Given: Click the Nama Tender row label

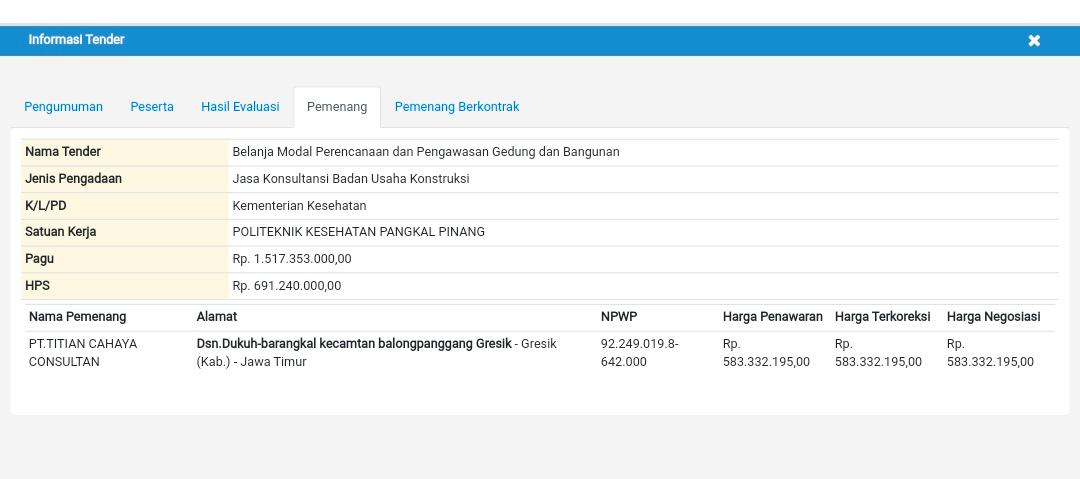Looking at the screenshot, I should [x=63, y=152].
